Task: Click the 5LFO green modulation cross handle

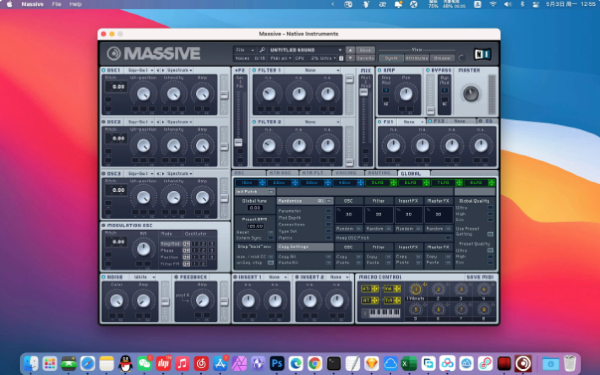Action: tap(393, 183)
